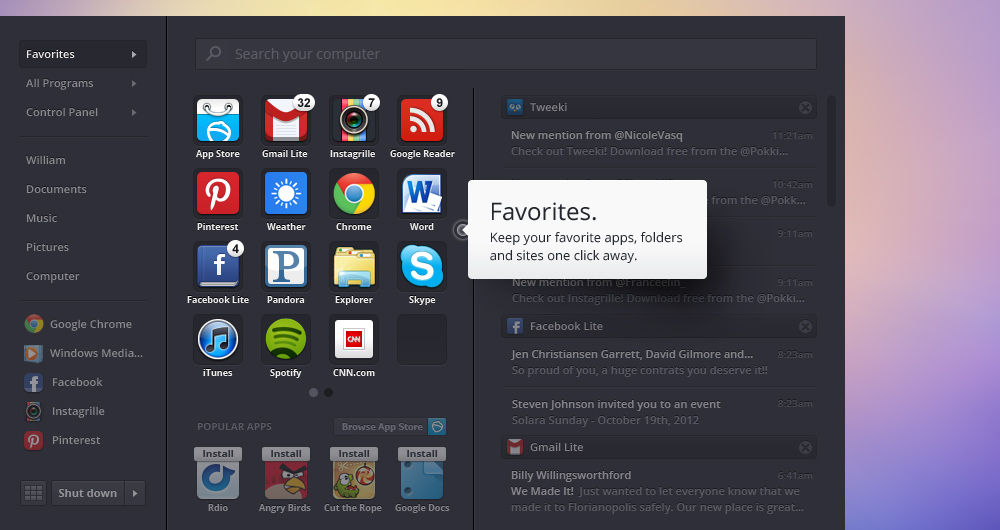Image resolution: width=1000 pixels, height=530 pixels.
Task: Open Documents folder
Action: [x=56, y=189]
